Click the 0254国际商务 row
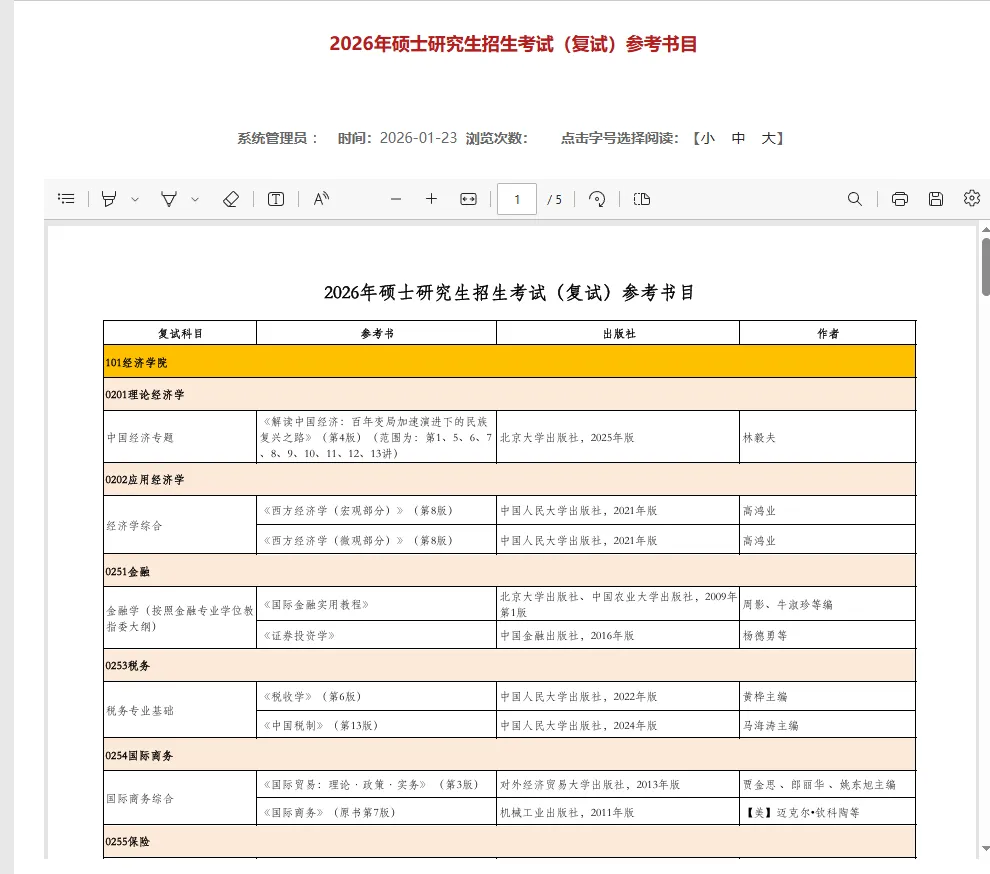Viewport: 990px width, 874px height. pyautogui.click(x=510, y=755)
